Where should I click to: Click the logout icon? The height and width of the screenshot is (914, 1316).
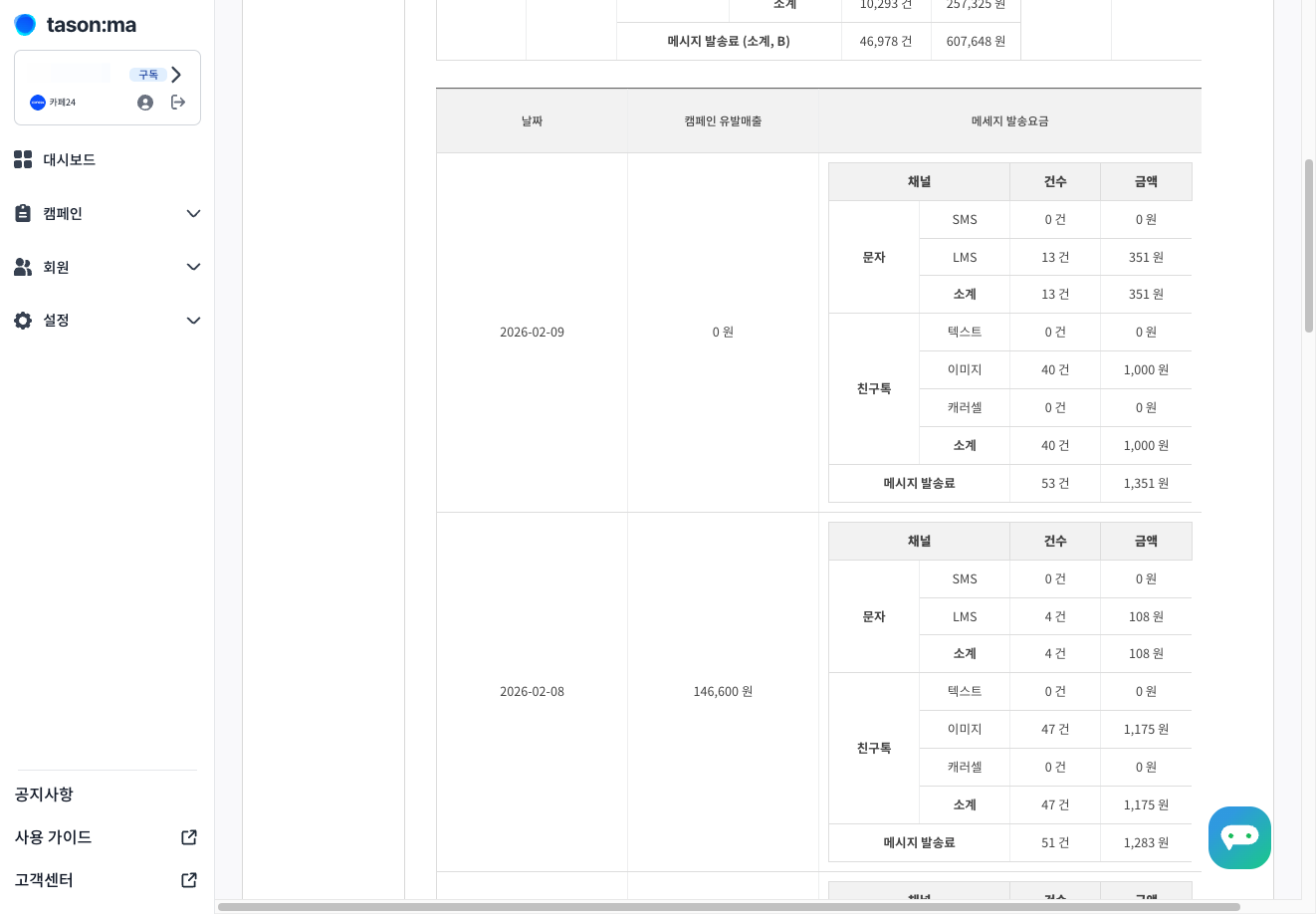[178, 102]
